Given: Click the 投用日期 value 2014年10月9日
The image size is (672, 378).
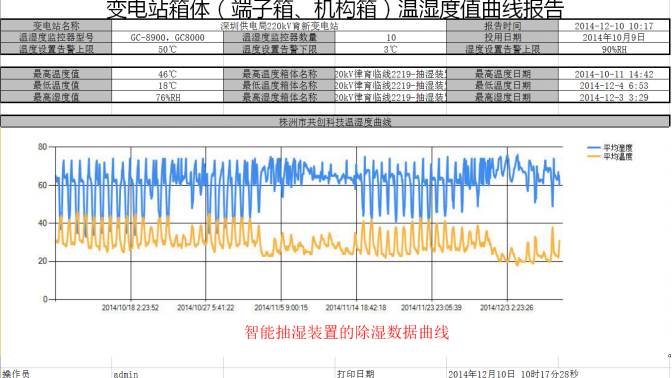Looking at the screenshot, I should pyautogui.click(x=614, y=37).
